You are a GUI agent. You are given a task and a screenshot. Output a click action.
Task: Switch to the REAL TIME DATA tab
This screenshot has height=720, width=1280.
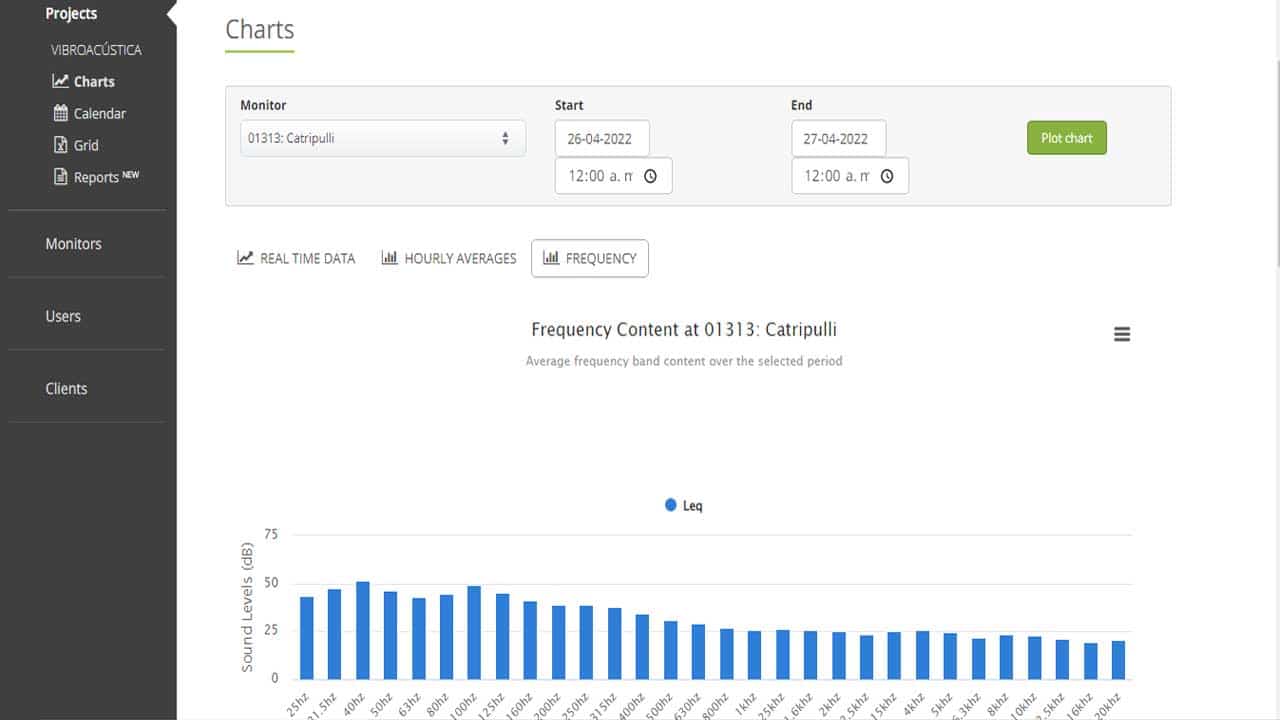tap(296, 258)
